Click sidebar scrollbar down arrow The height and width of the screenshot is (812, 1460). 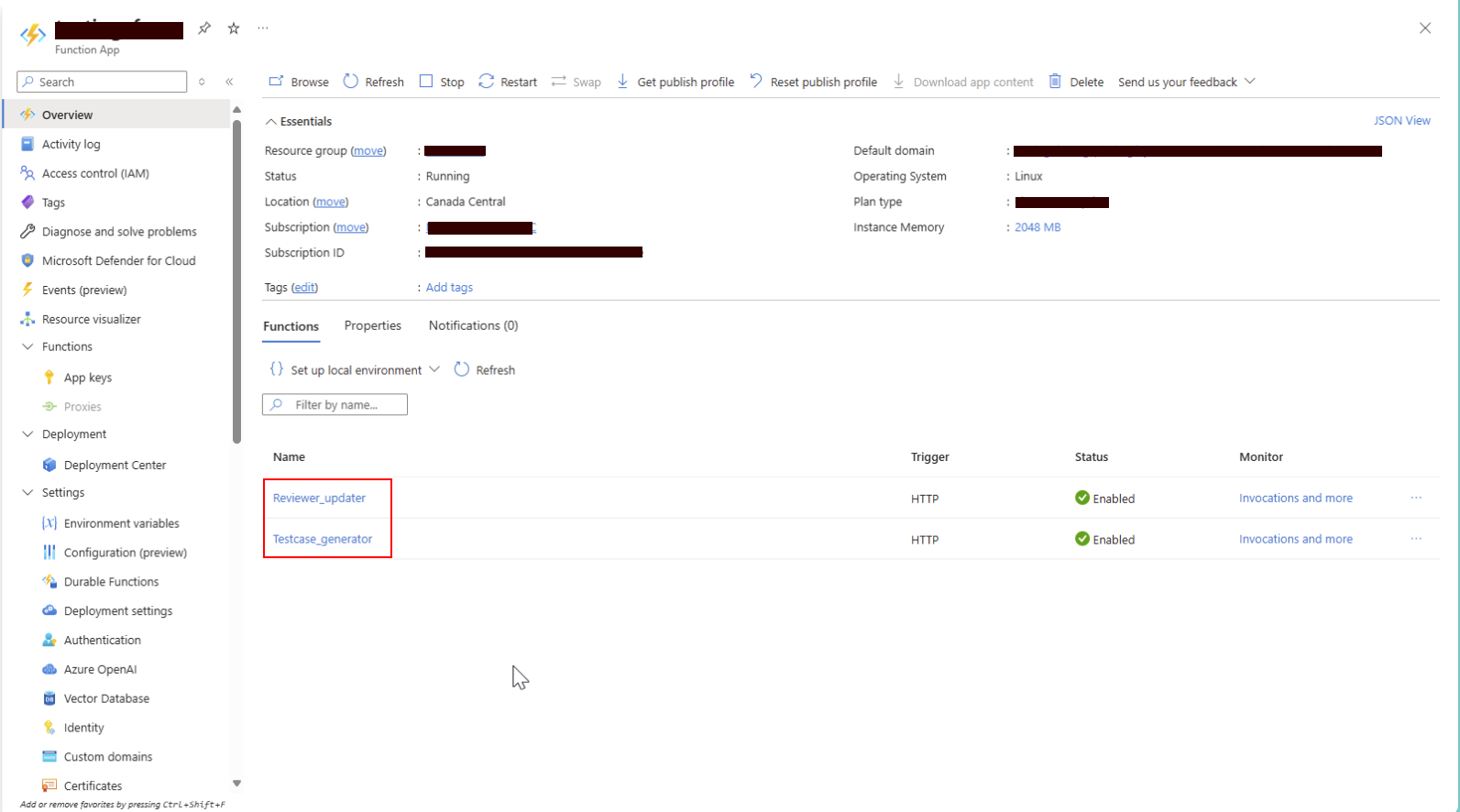tap(236, 784)
